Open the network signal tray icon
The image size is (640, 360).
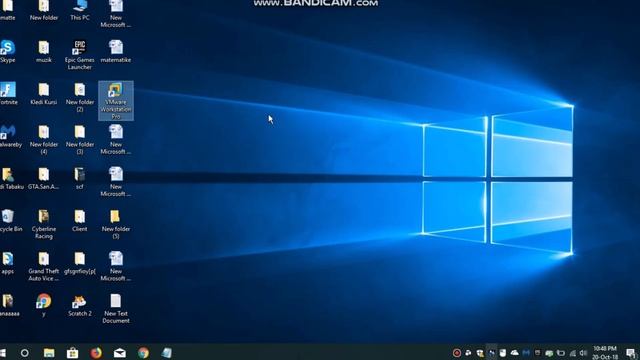(573, 353)
